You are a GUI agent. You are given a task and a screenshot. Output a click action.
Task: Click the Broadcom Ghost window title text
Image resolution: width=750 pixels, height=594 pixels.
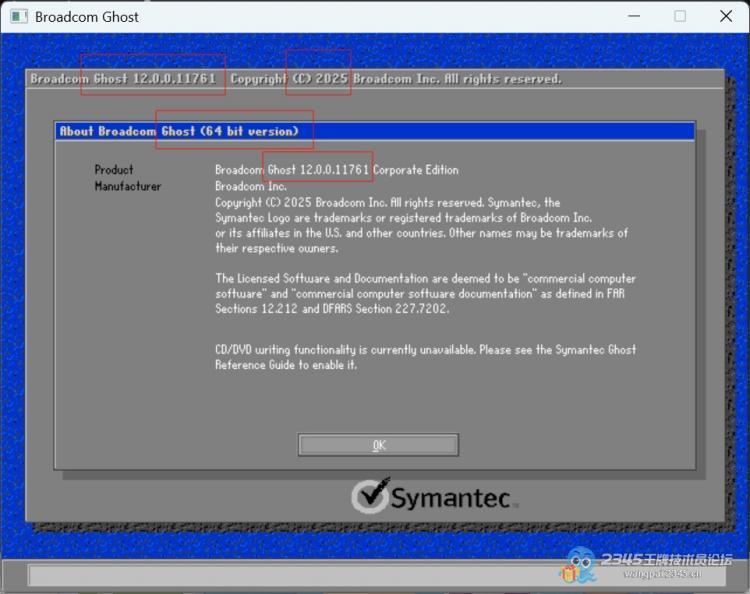87,16
